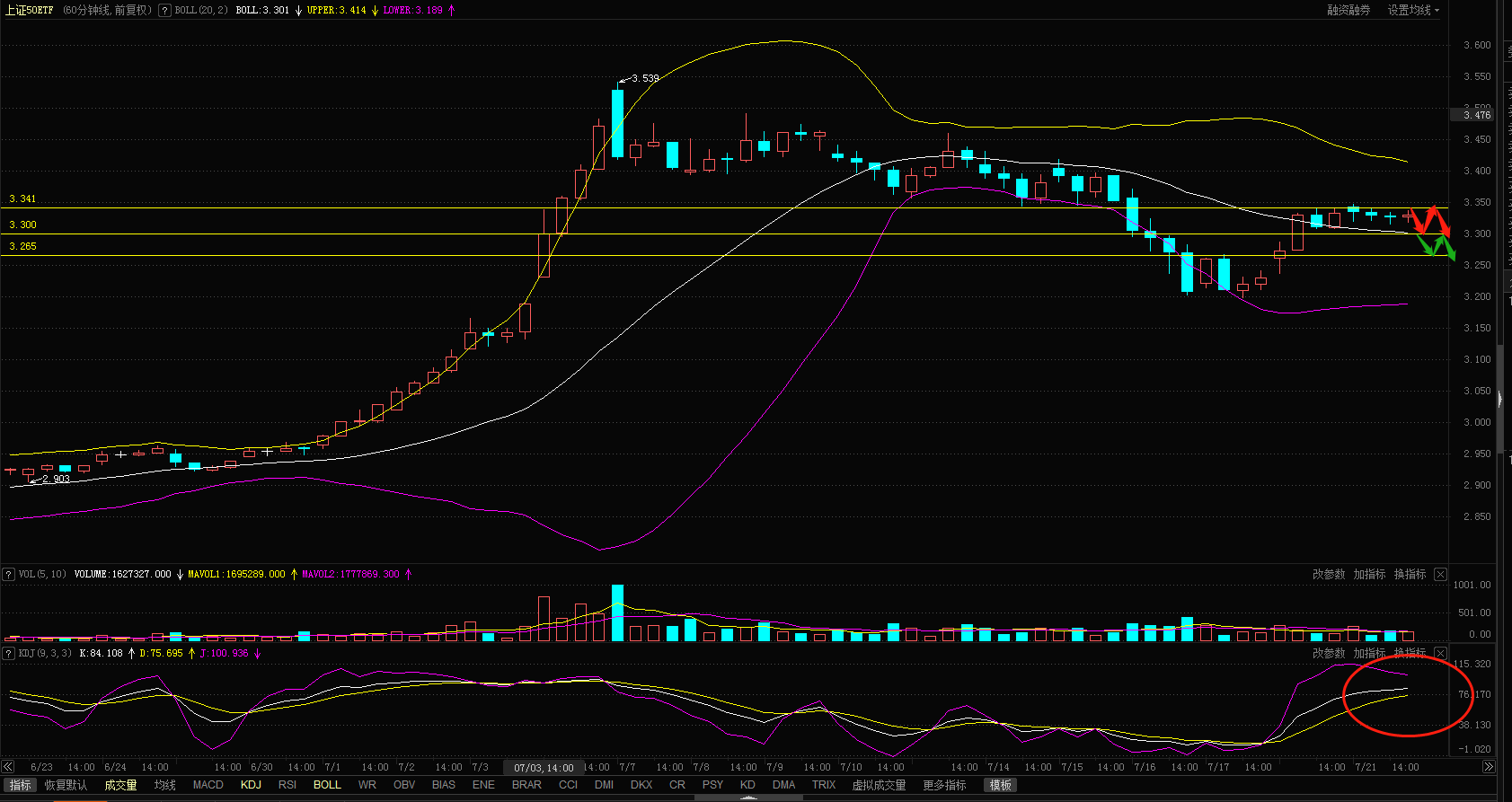
Task: Click 换指标 in the volume panel
Action: 1410,575
